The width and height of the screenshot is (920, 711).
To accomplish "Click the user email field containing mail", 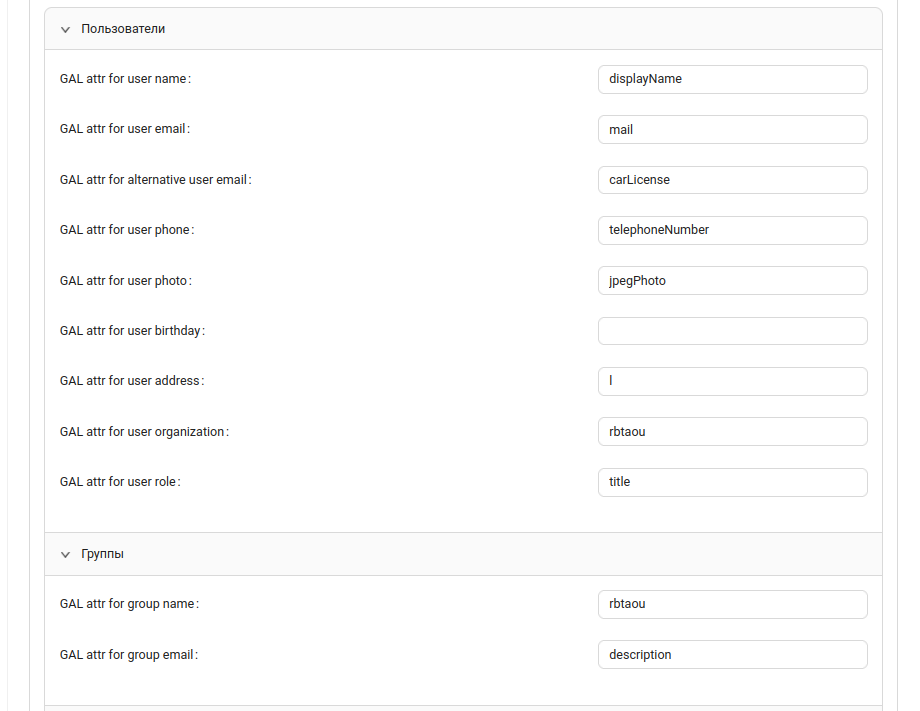I will tap(732, 129).
